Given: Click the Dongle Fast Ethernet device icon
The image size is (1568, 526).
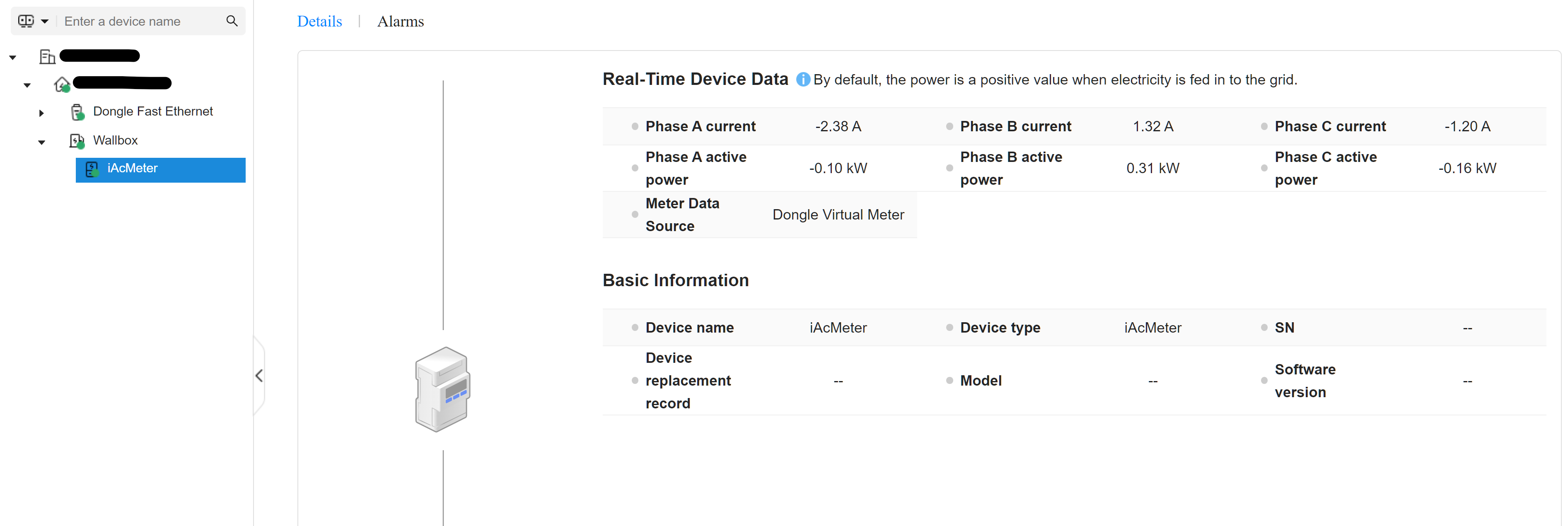Looking at the screenshot, I should [x=77, y=112].
